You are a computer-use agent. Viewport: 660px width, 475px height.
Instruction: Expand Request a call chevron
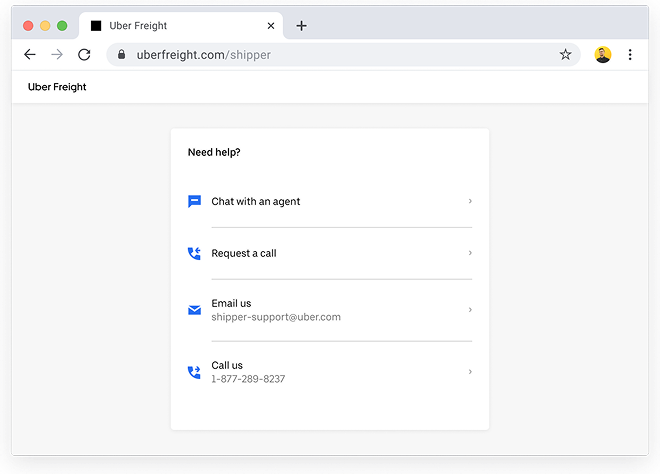[x=470, y=253]
